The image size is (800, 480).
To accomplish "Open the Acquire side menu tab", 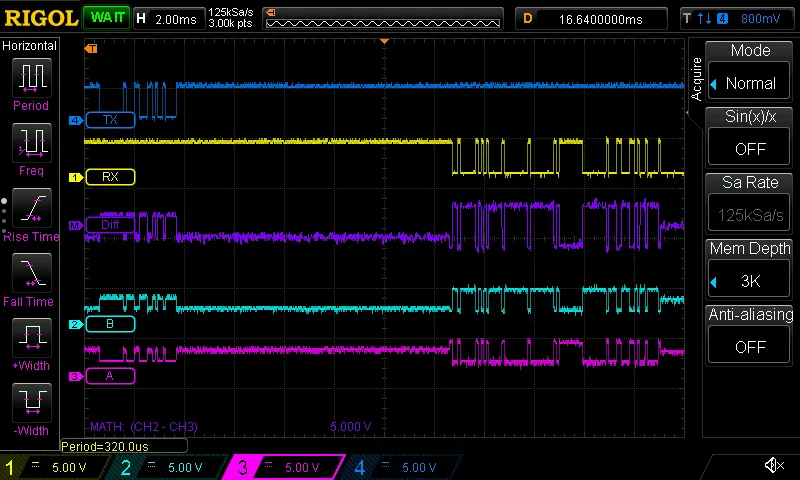I will point(696,78).
